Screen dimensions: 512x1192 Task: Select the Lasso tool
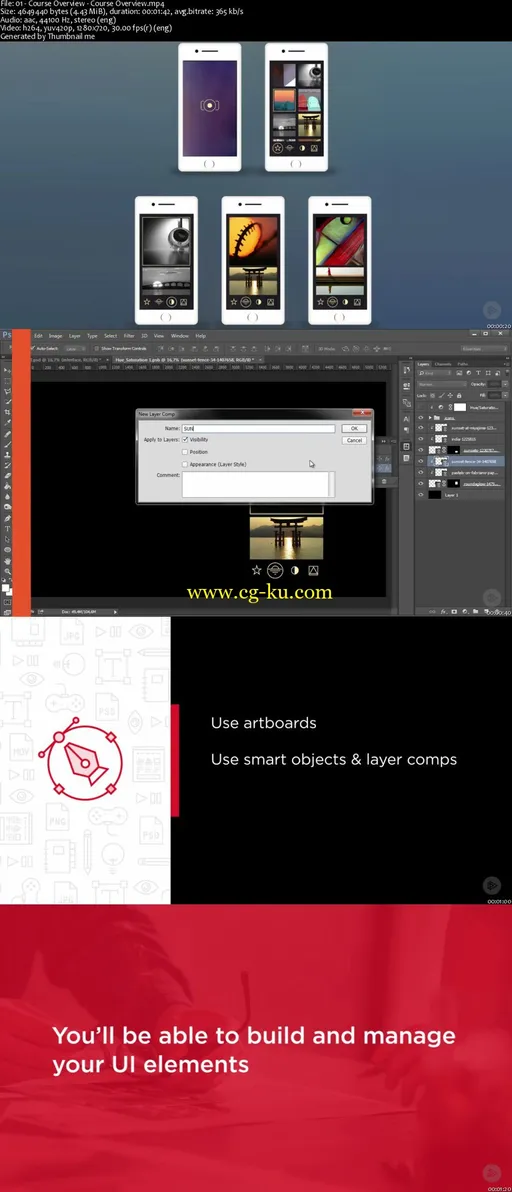[8, 392]
